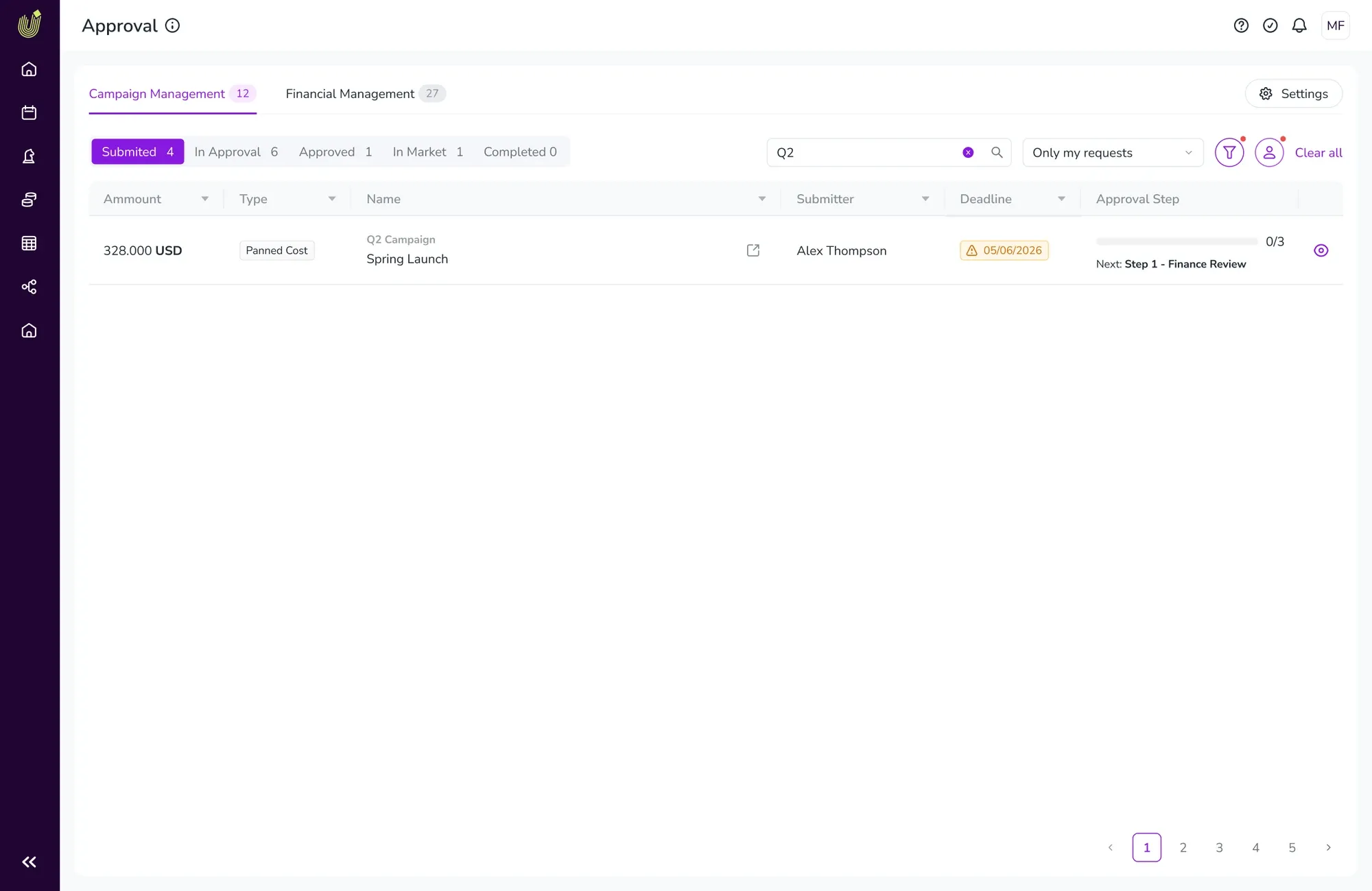Screen dimensions: 1372x891
Task: Expand the Name column dropdown arrow
Action: [x=761, y=199]
